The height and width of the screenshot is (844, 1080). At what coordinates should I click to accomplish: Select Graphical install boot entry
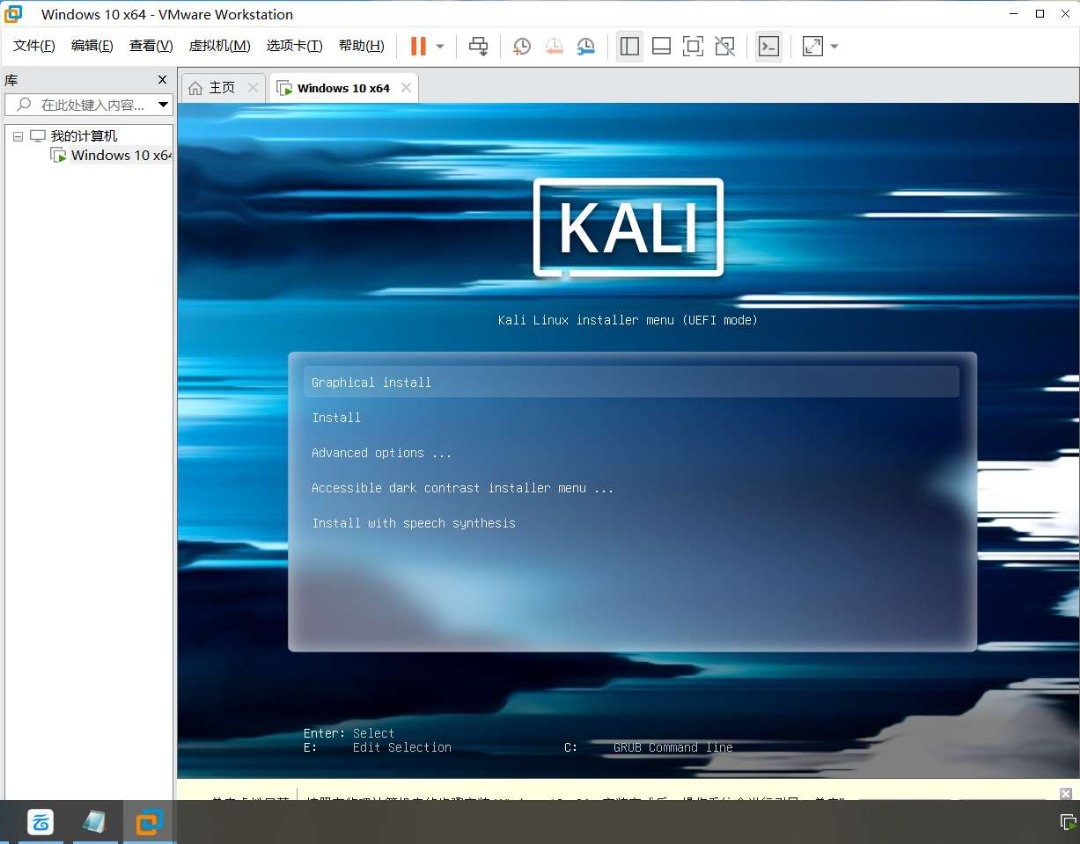(371, 382)
